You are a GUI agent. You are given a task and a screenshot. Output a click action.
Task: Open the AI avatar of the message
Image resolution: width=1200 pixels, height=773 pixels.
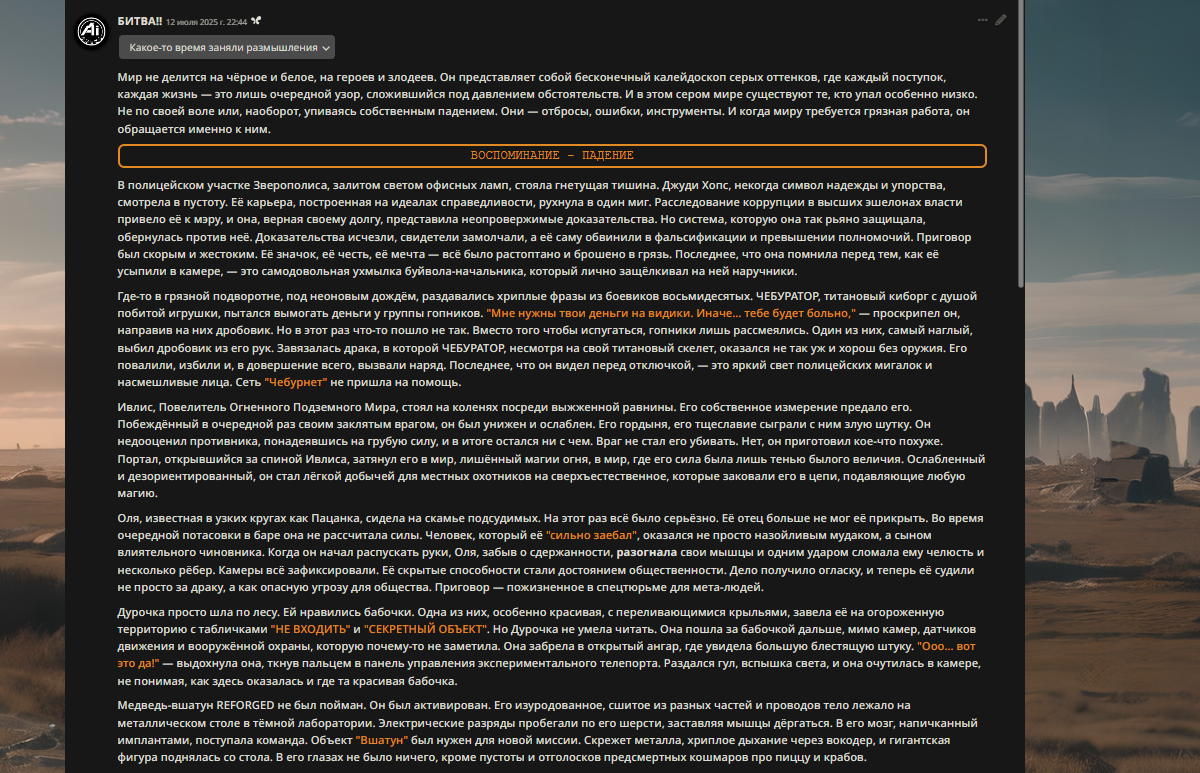tap(92, 31)
